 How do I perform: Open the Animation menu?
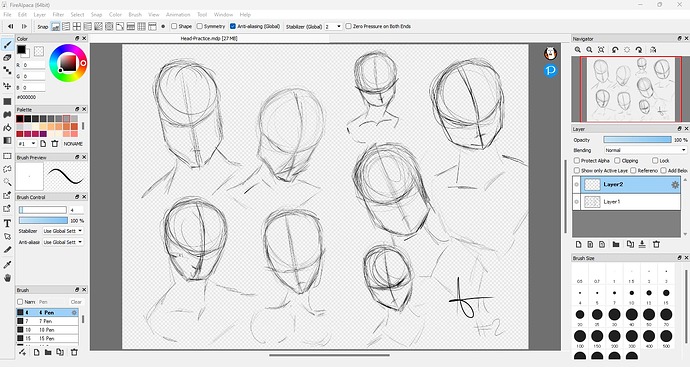coord(178,15)
